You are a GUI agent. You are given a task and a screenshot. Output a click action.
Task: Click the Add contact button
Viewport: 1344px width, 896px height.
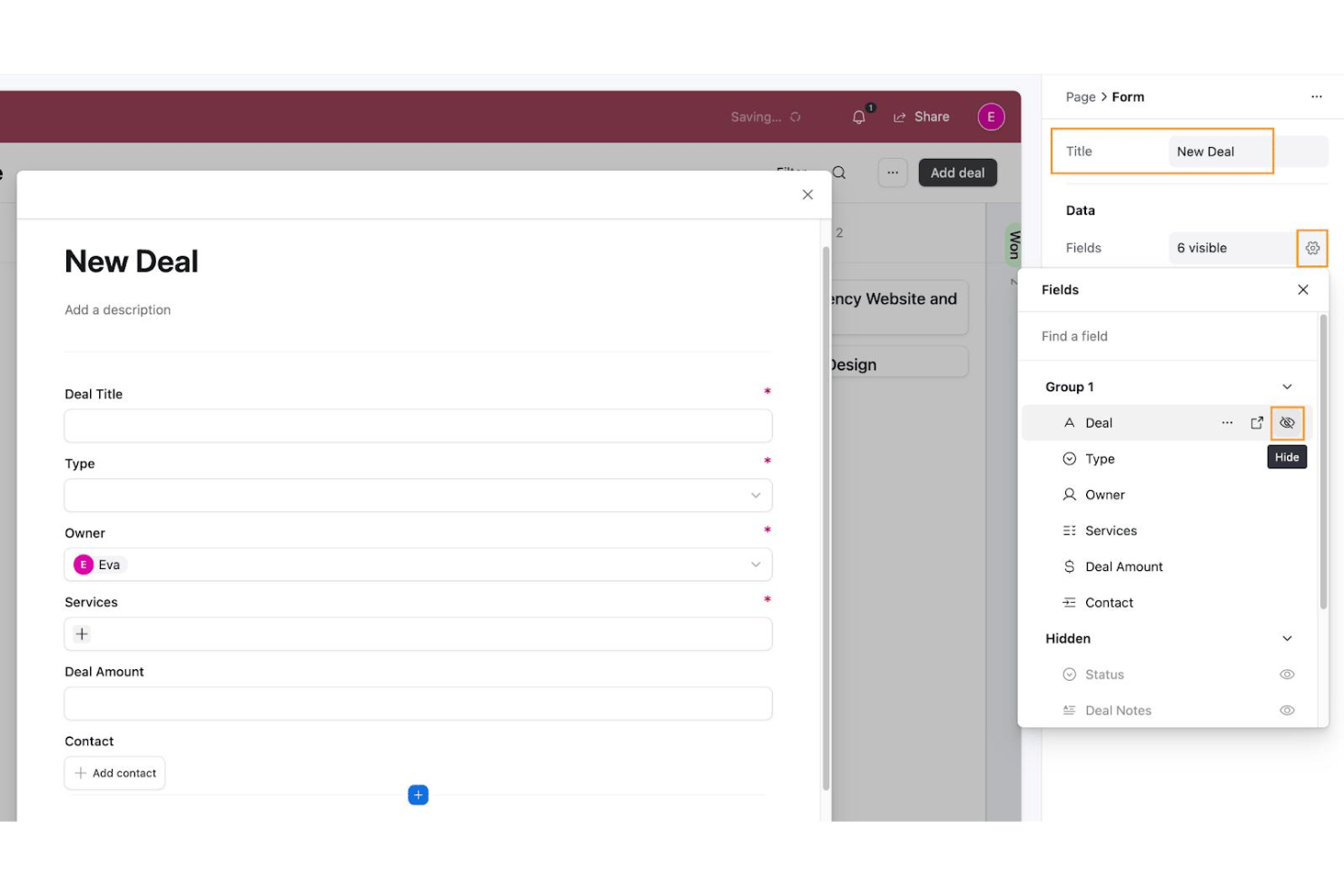114,773
